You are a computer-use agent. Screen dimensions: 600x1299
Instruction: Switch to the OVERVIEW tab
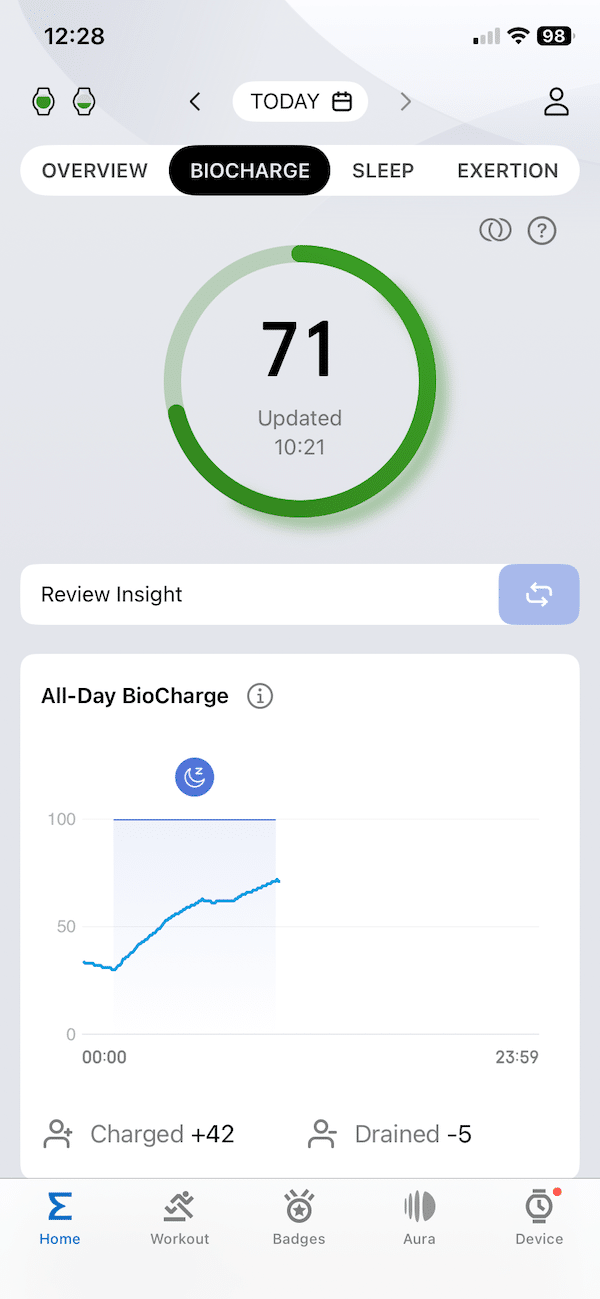coord(95,171)
